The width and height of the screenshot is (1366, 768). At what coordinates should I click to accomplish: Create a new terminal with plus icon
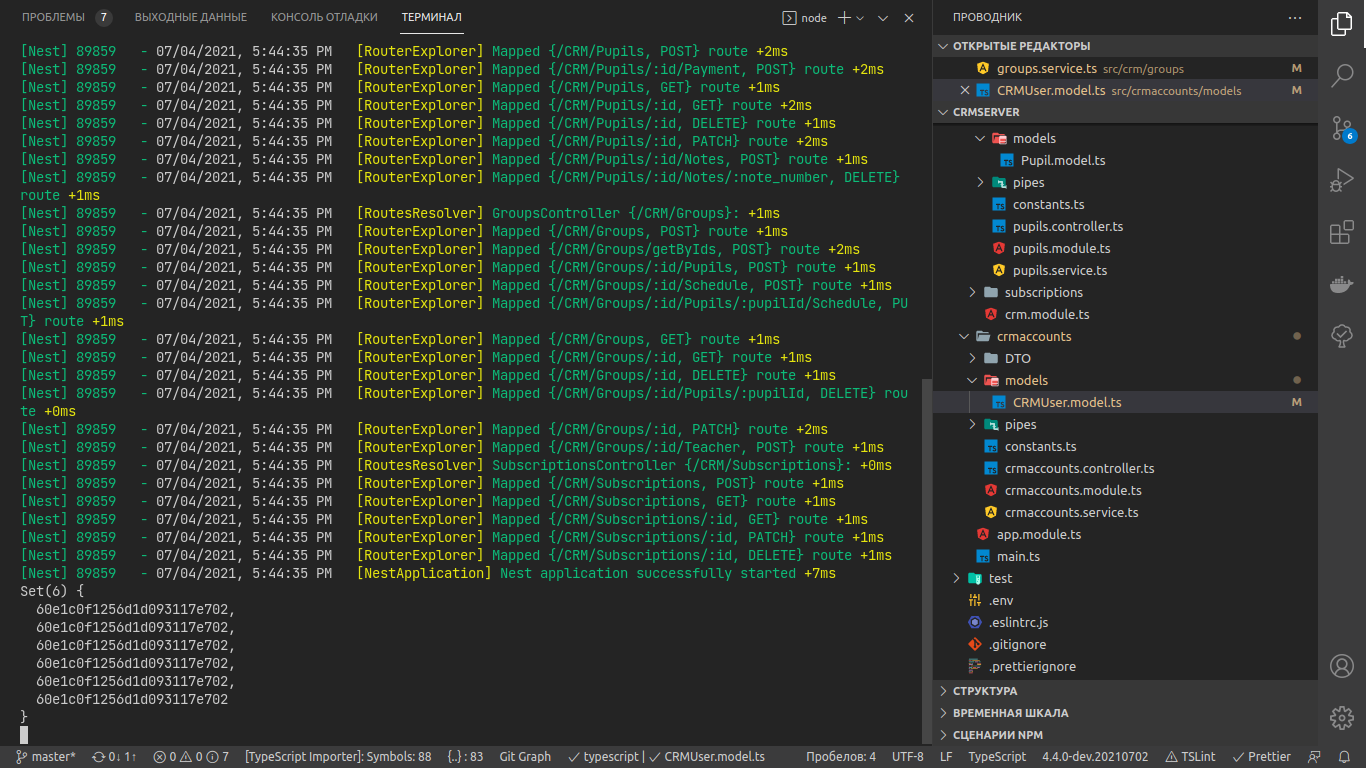tap(844, 18)
